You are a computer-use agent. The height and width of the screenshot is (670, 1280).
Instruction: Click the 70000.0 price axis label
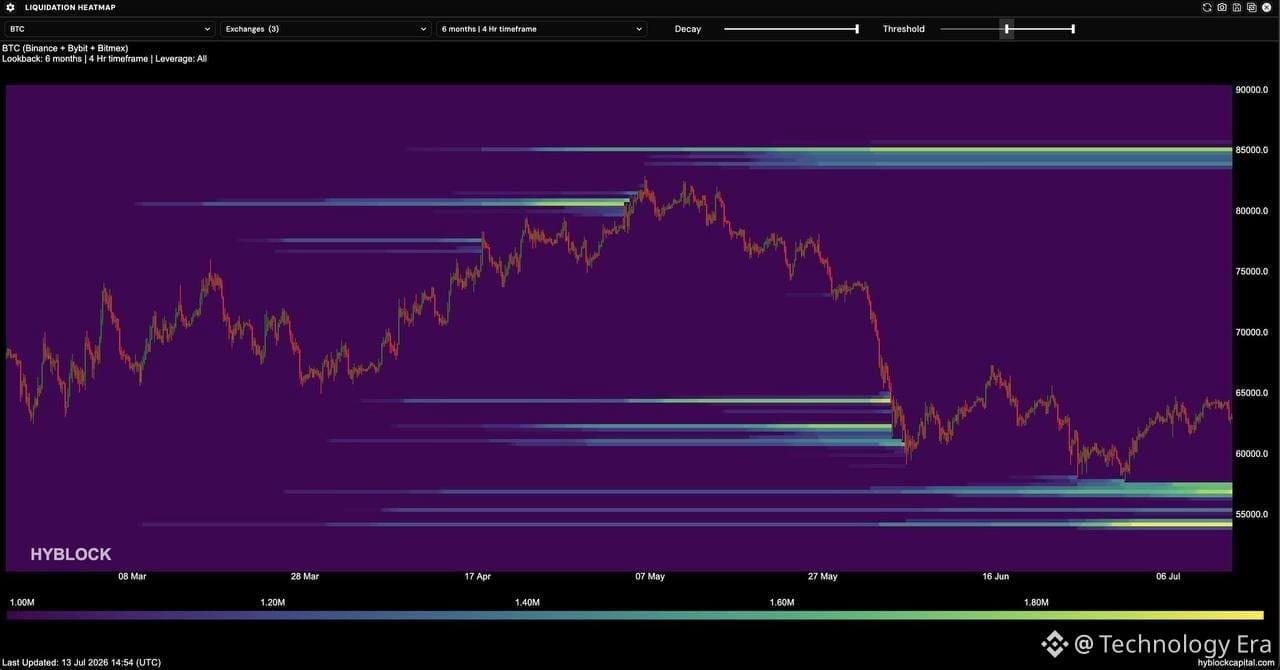[1252, 332]
